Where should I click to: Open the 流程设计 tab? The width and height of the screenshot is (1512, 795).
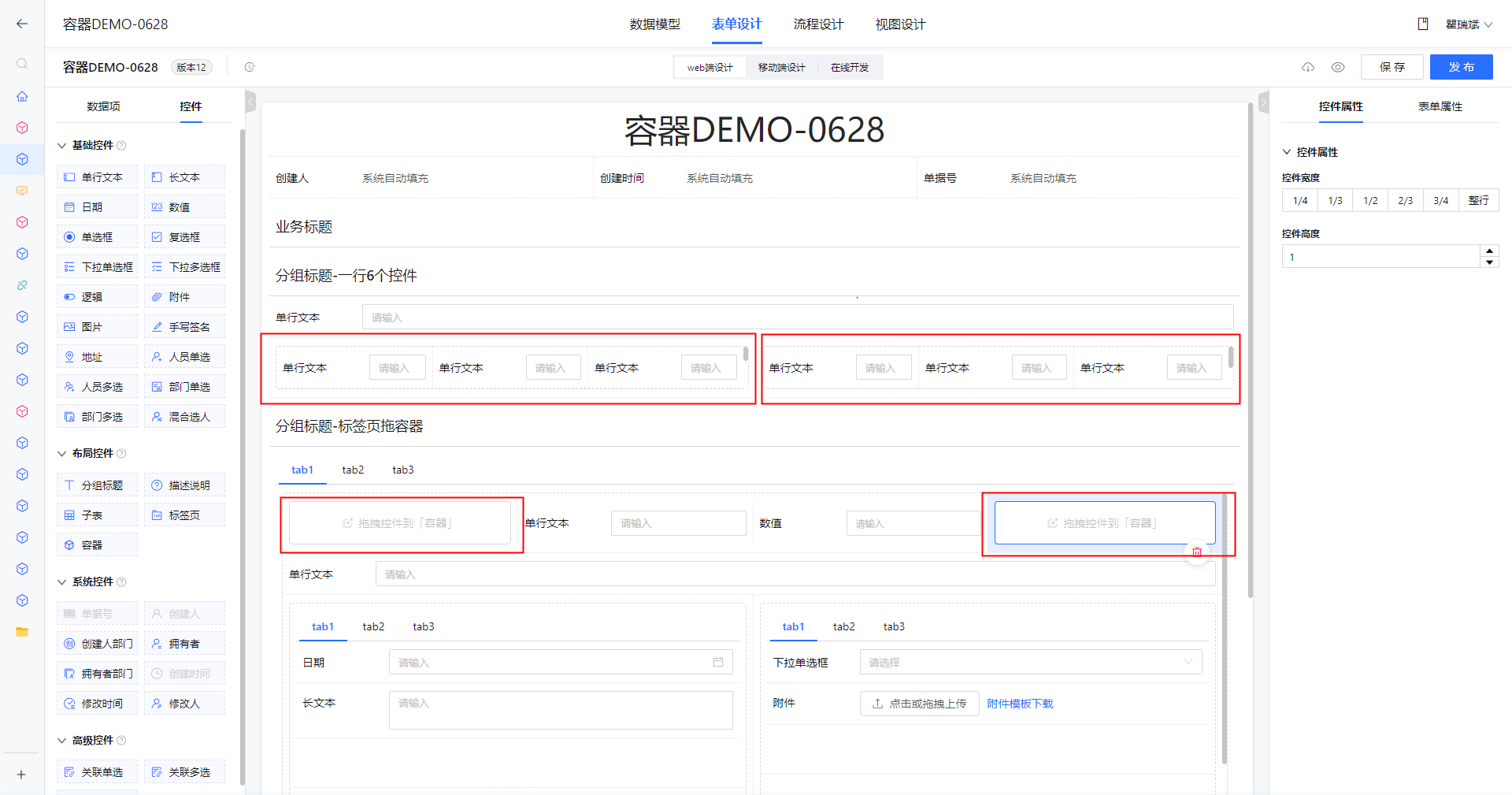[x=819, y=24]
